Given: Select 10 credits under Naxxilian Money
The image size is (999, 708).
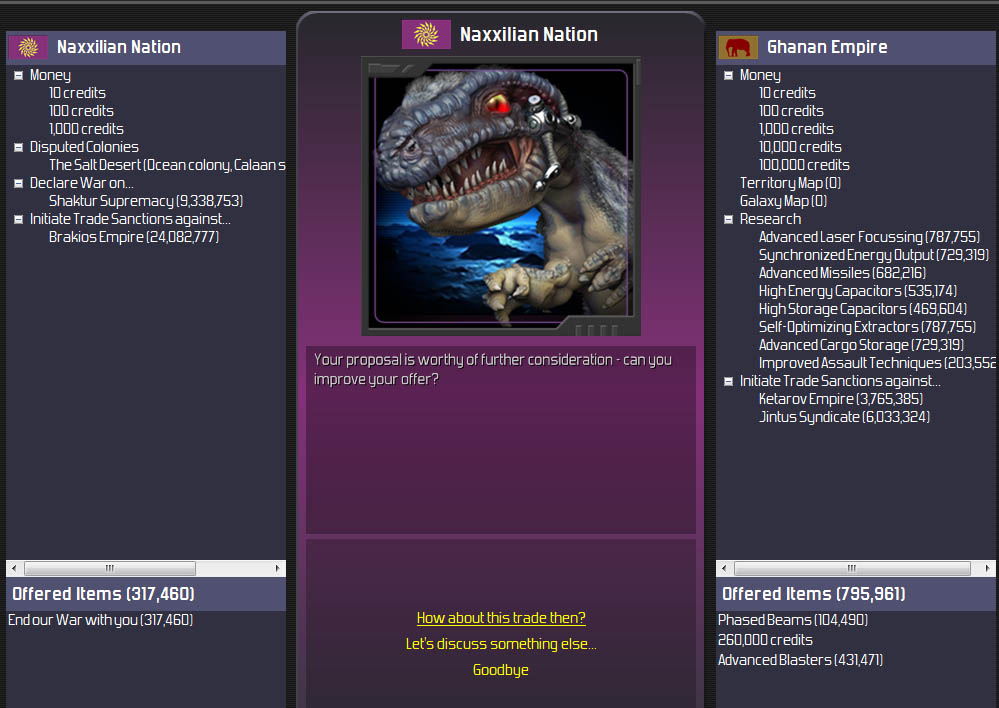Looking at the screenshot, I should click(x=77, y=93).
